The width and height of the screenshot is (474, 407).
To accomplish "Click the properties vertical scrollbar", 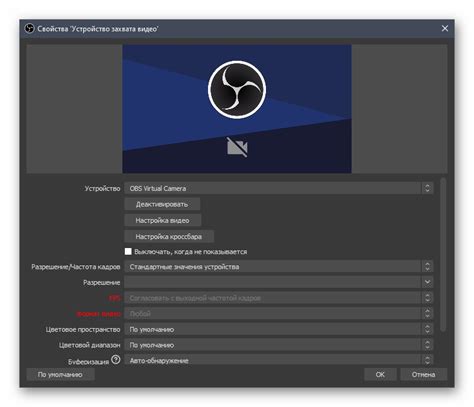I will click(443, 255).
